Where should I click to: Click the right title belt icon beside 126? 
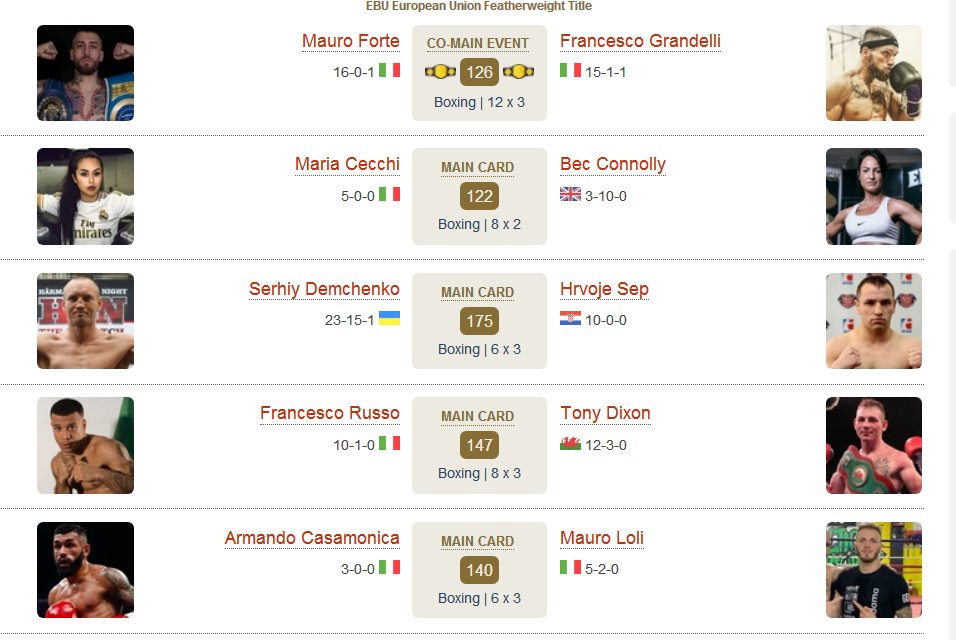tap(518, 72)
